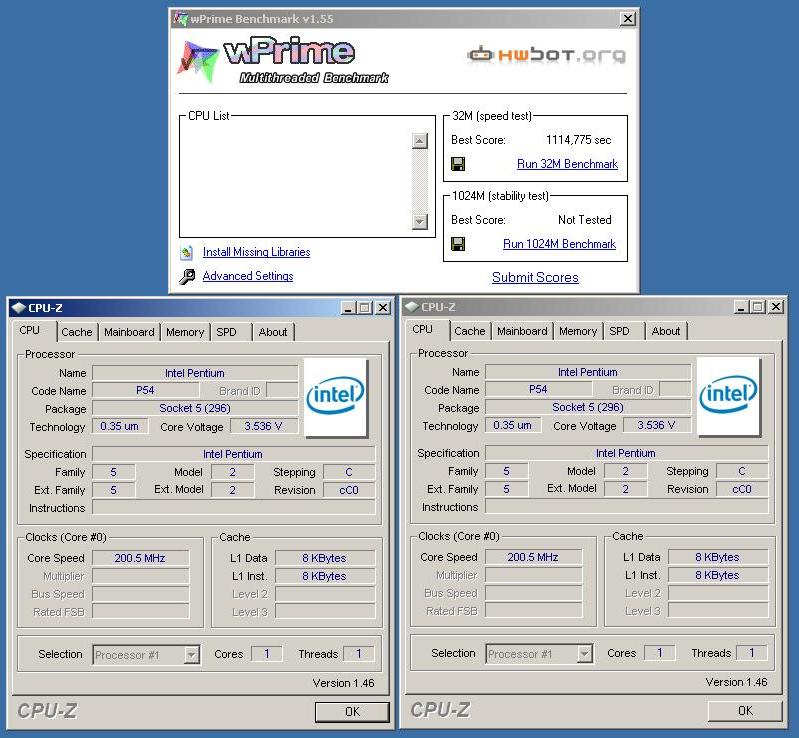This screenshot has height=738, width=799.
Task: Click the Specification field in the right CPU-Z window
Action: 626,453
